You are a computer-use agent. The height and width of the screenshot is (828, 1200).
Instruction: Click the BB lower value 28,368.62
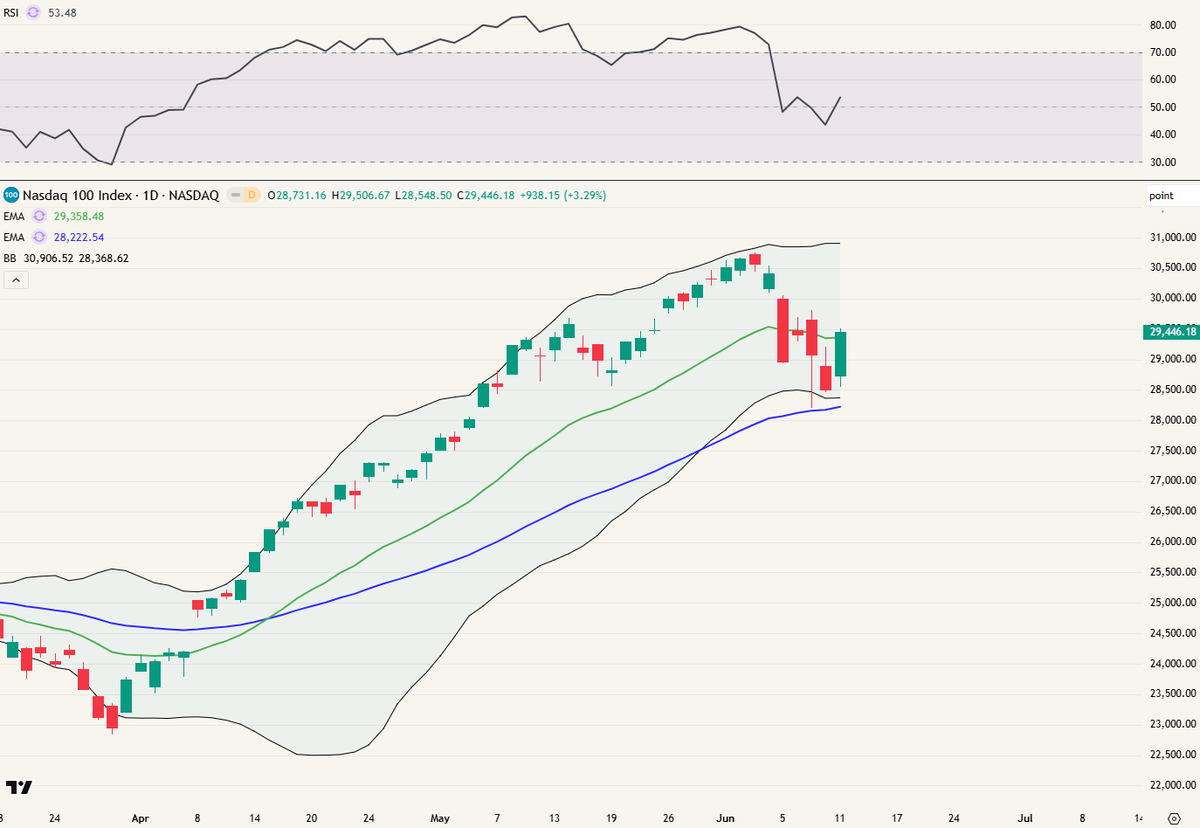(103, 258)
